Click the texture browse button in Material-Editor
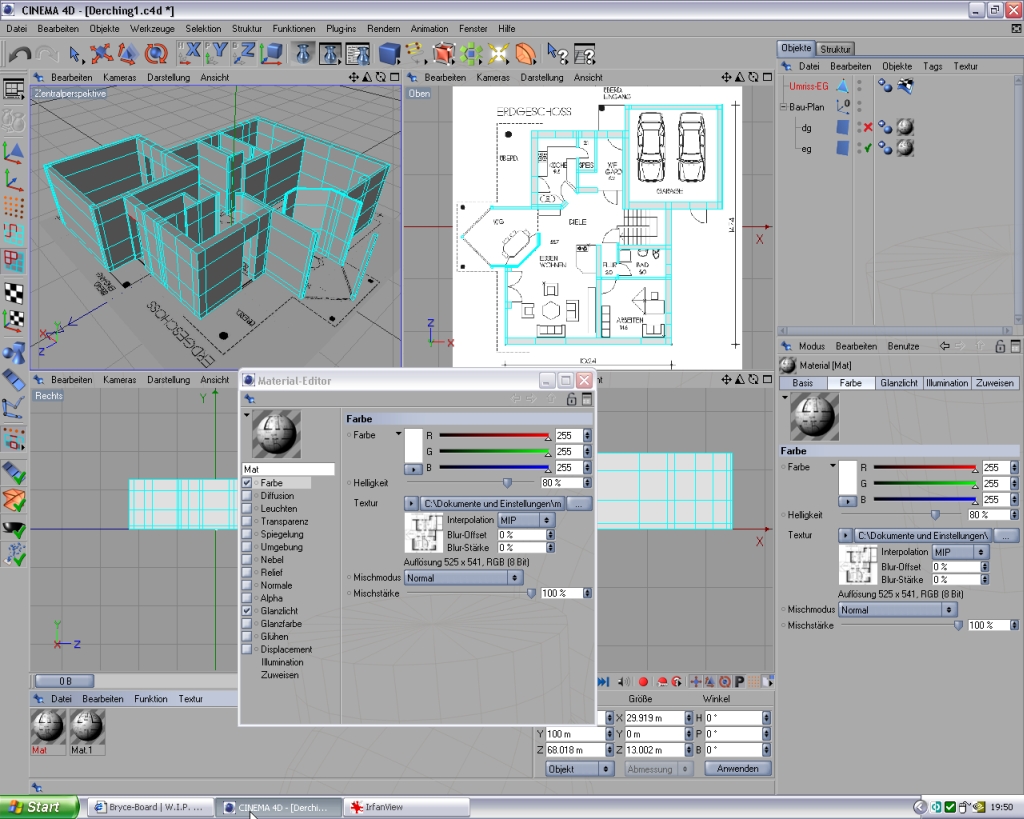 pos(579,504)
